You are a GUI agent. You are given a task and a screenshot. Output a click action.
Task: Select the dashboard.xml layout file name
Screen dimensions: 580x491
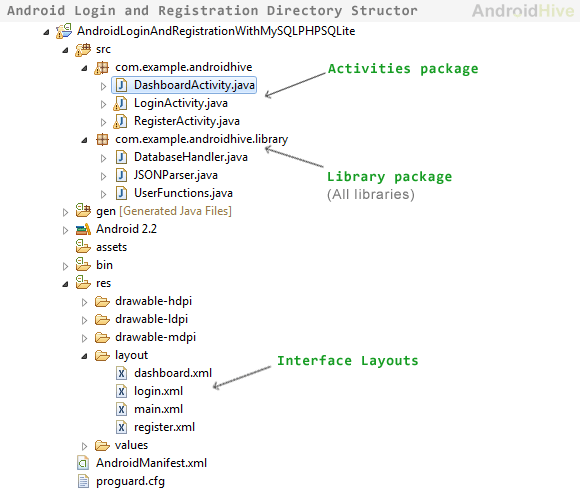[173, 373]
